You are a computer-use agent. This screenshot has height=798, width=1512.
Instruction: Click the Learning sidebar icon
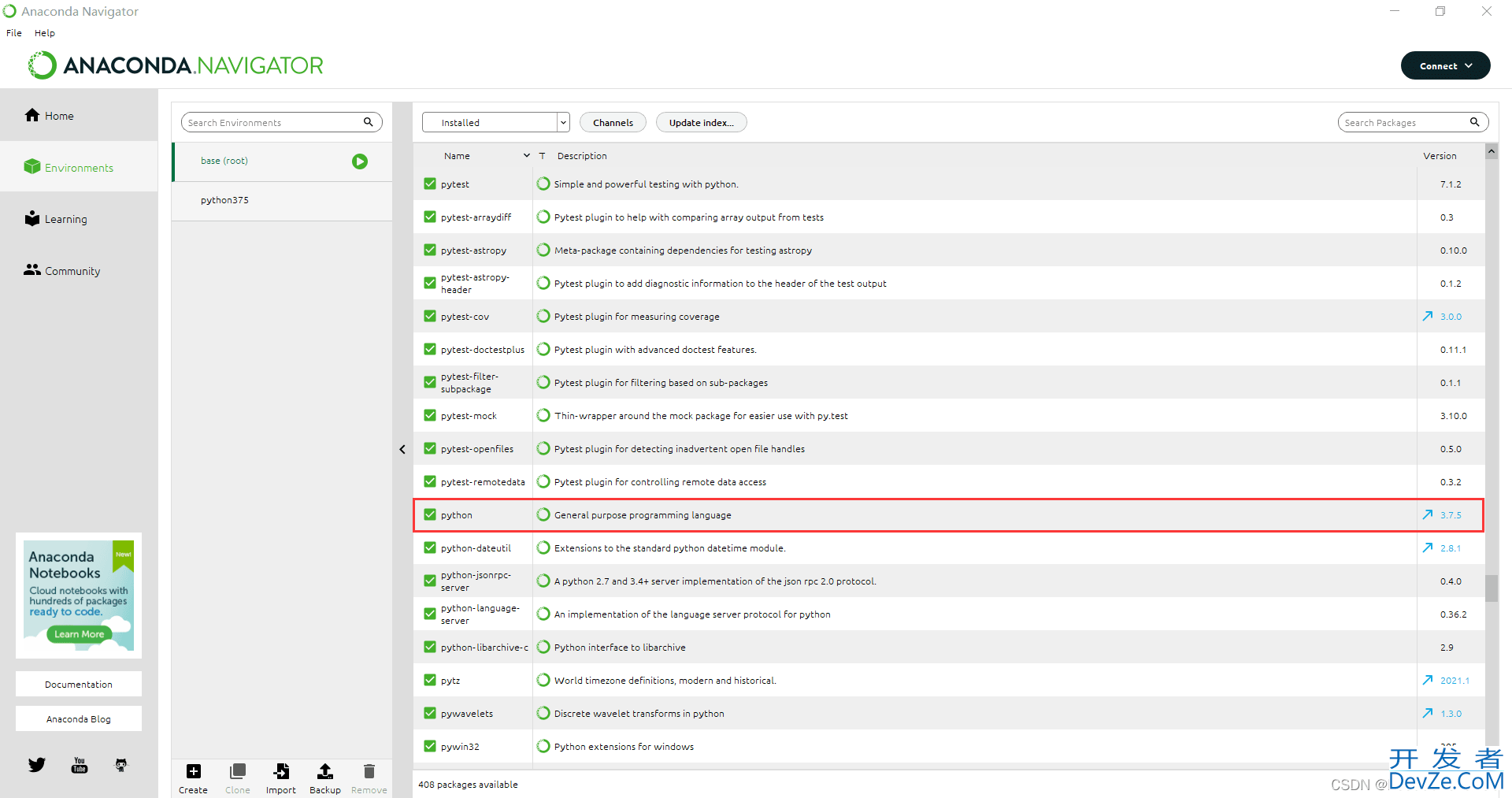[32, 218]
